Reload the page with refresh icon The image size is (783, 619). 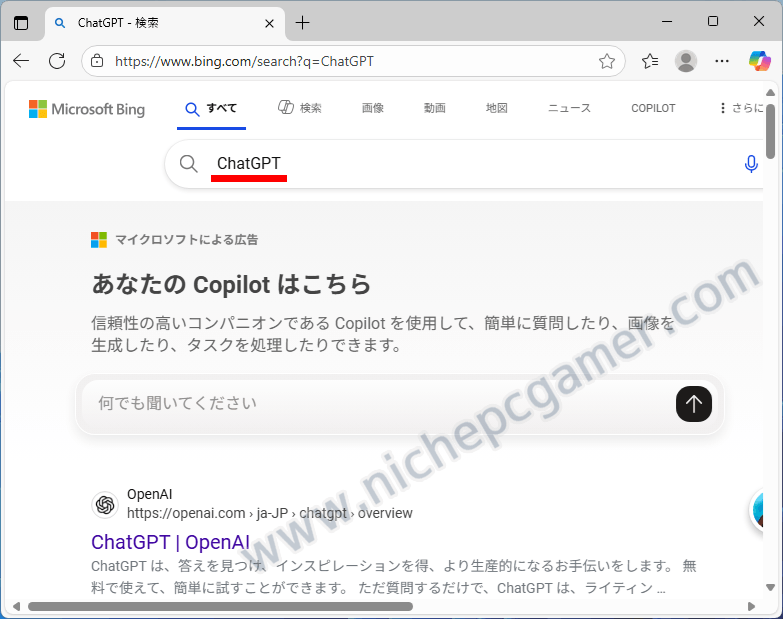coord(57,61)
